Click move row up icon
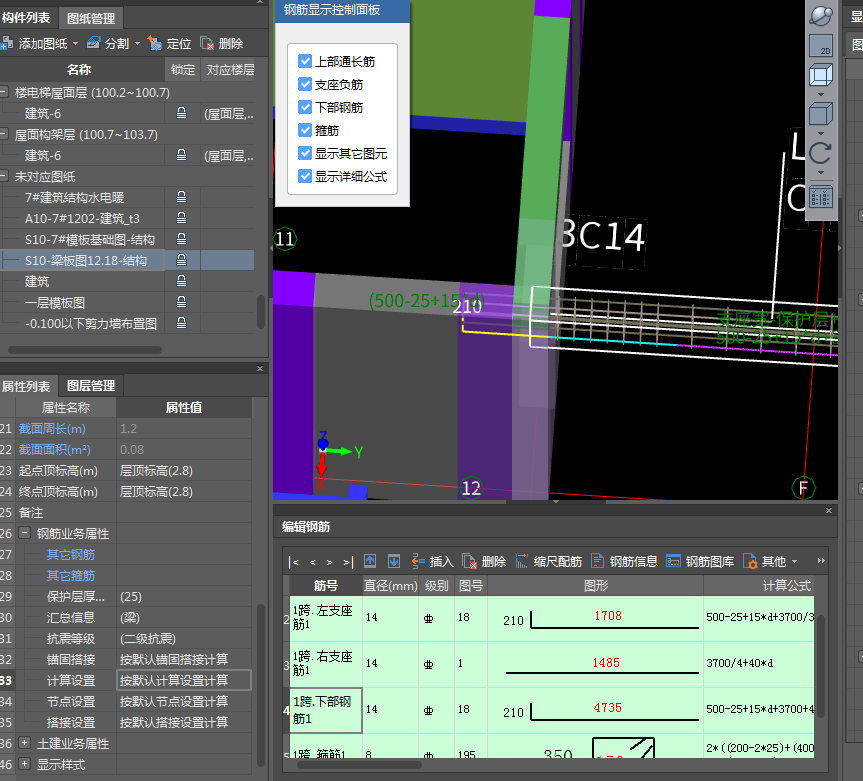 click(x=370, y=561)
